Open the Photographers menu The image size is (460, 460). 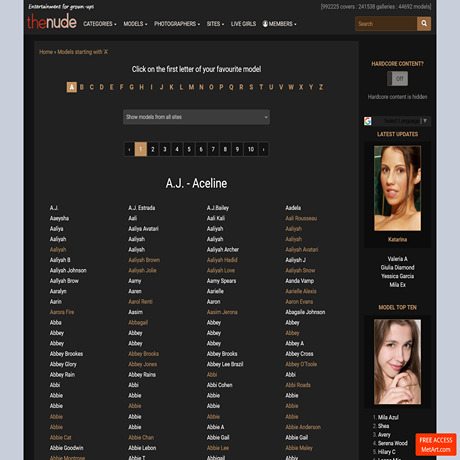click(x=177, y=24)
